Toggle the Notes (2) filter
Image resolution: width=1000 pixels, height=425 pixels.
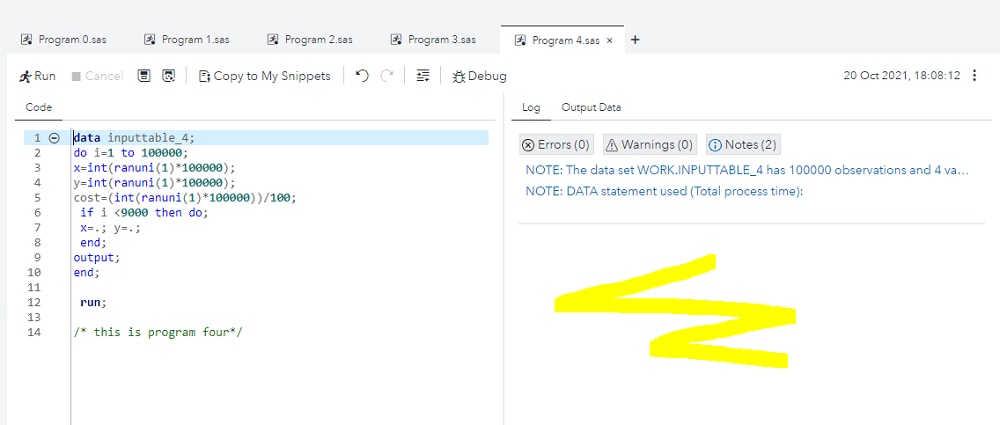(x=743, y=145)
